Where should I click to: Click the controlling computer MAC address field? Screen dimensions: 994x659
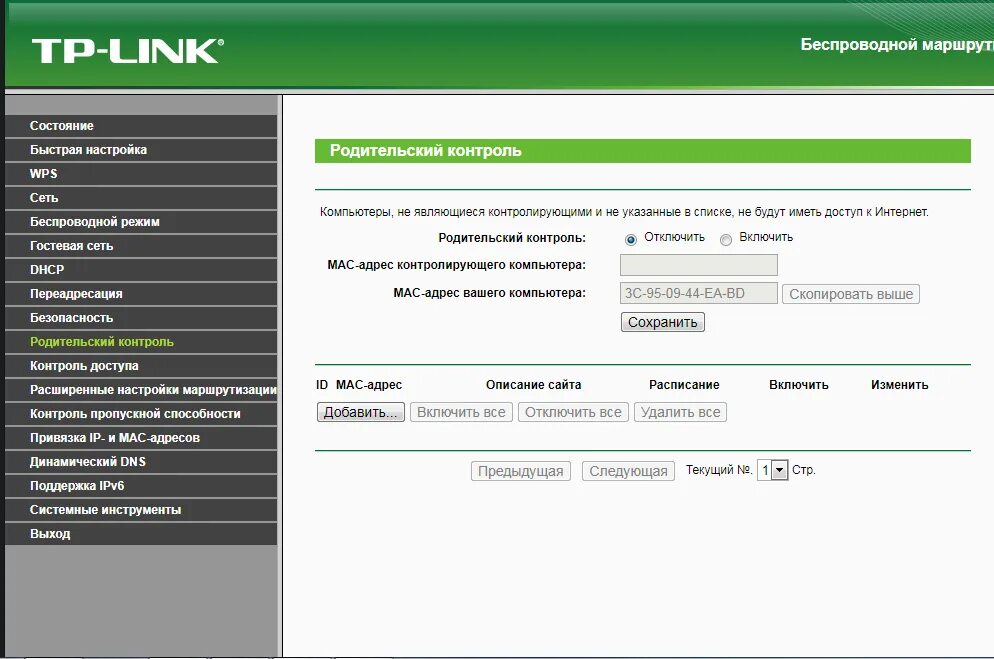[x=699, y=265]
